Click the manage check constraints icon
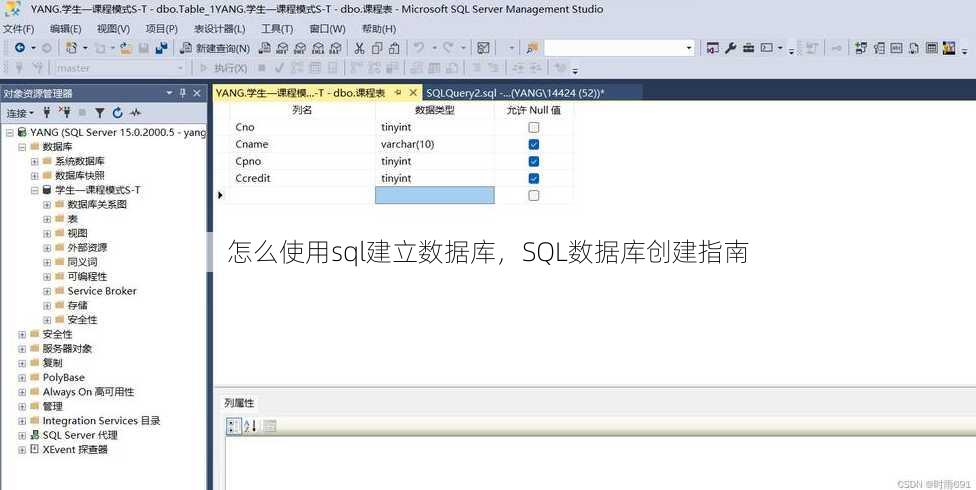 click(x=931, y=48)
